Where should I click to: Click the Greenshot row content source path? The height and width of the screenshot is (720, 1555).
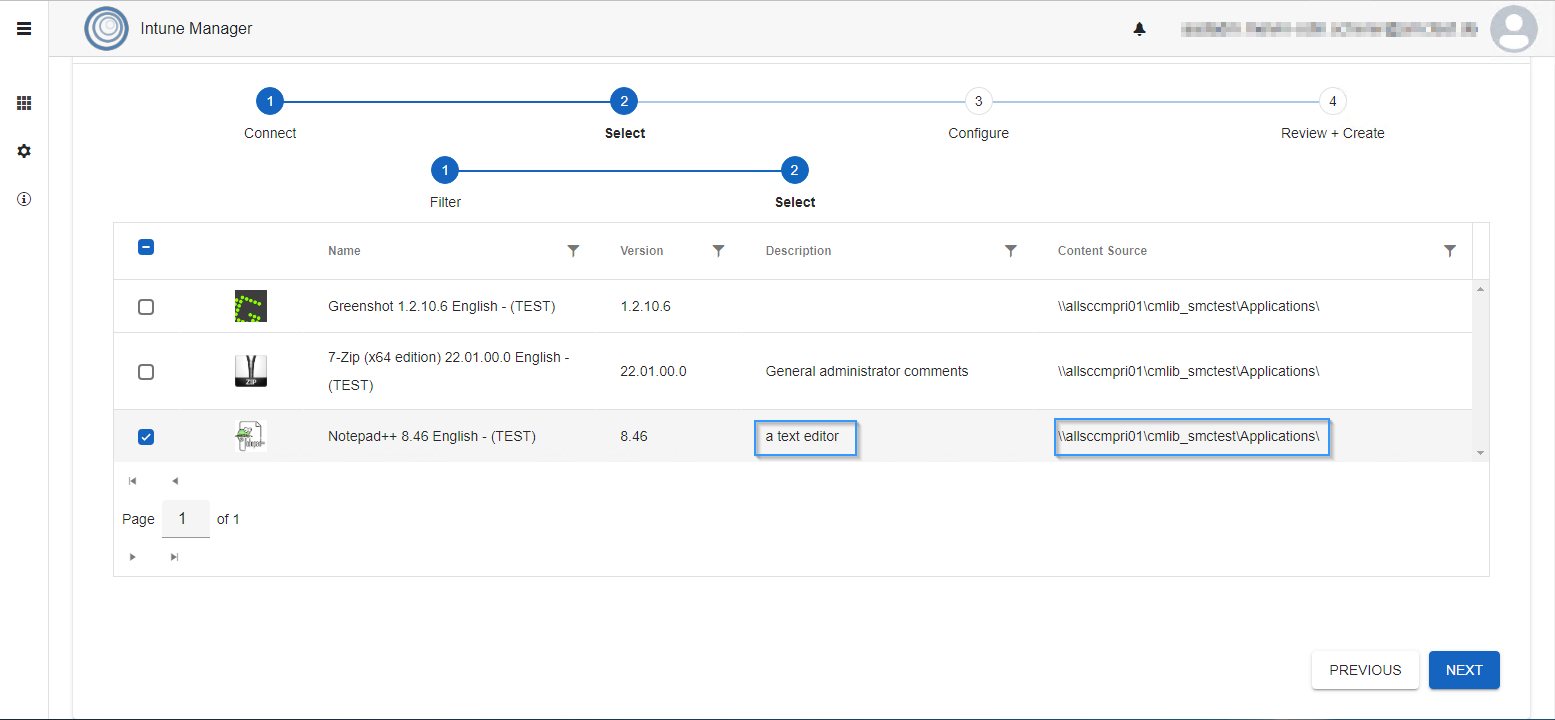[1188, 306]
